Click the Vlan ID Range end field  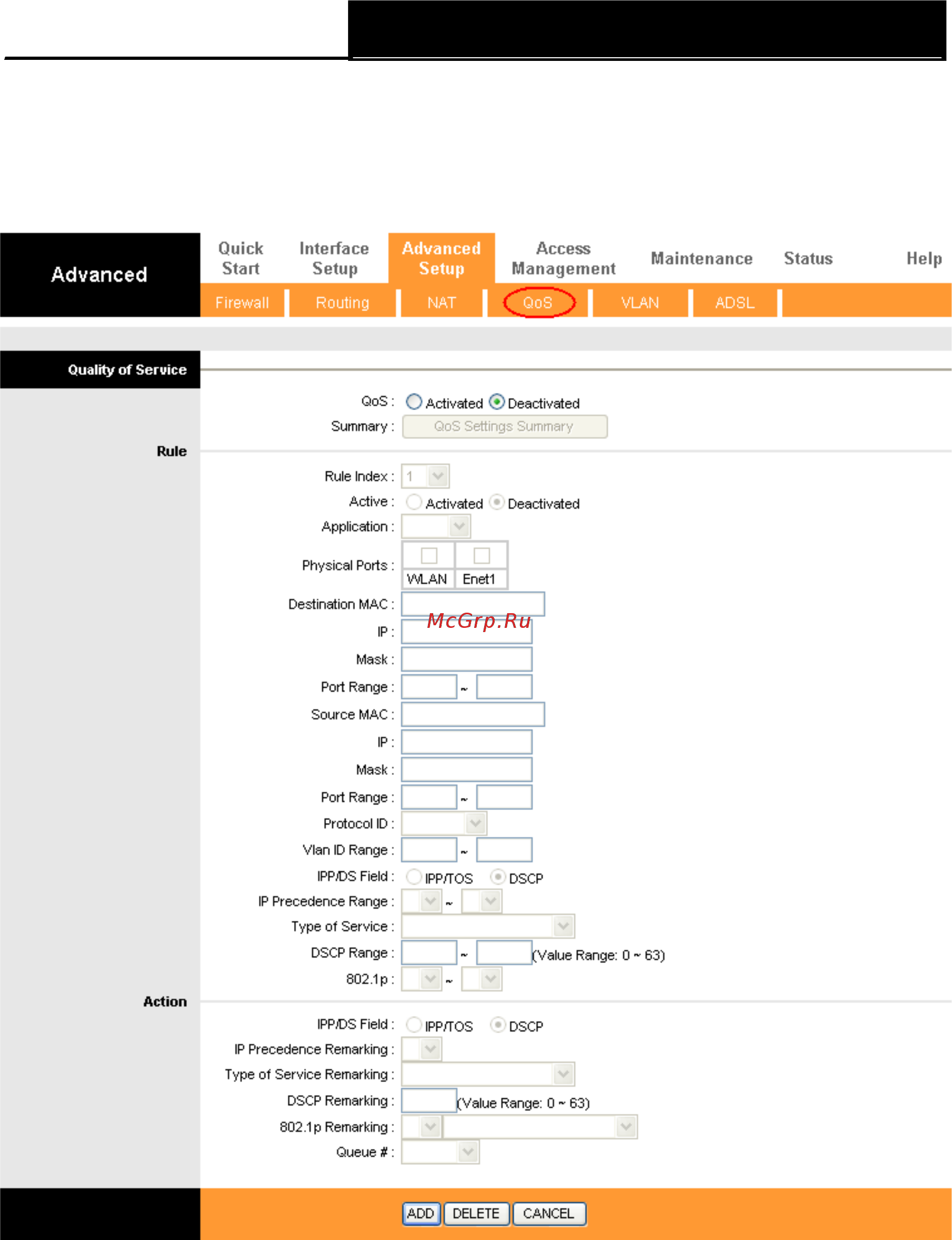[504, 850]
